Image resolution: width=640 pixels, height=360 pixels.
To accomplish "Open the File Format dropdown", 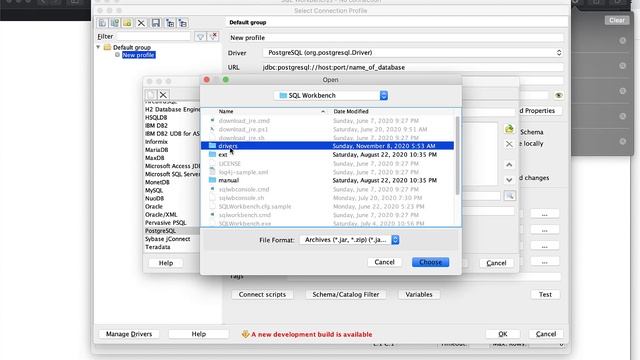I will point(349,240).
